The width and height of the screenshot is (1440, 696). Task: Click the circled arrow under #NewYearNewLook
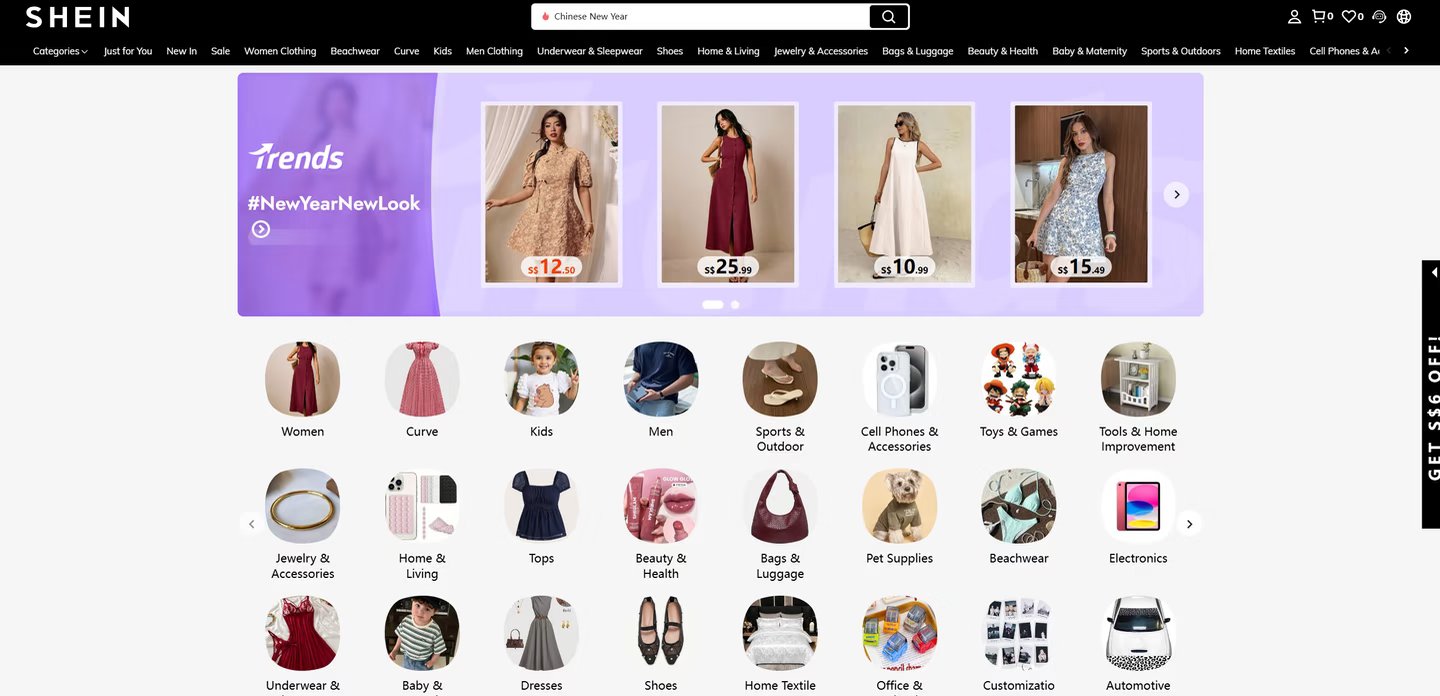point(261,230)
